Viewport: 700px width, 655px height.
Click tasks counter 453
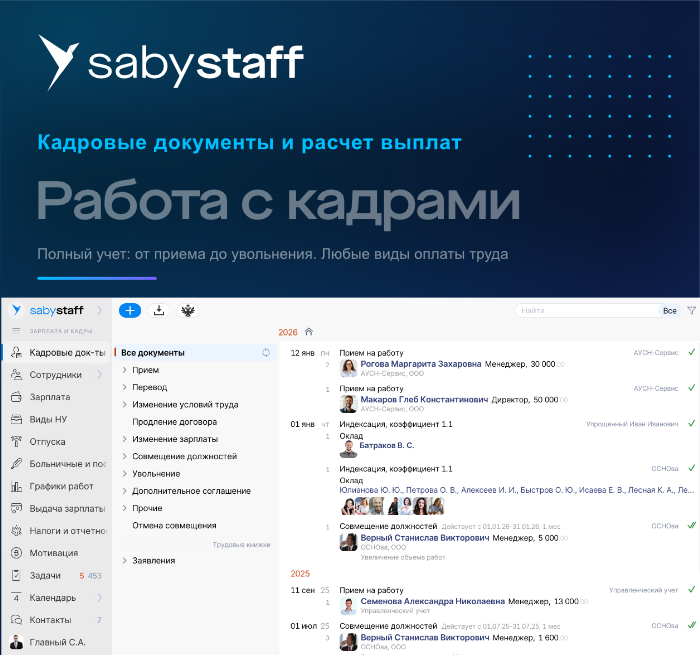(x=94, y=576)
